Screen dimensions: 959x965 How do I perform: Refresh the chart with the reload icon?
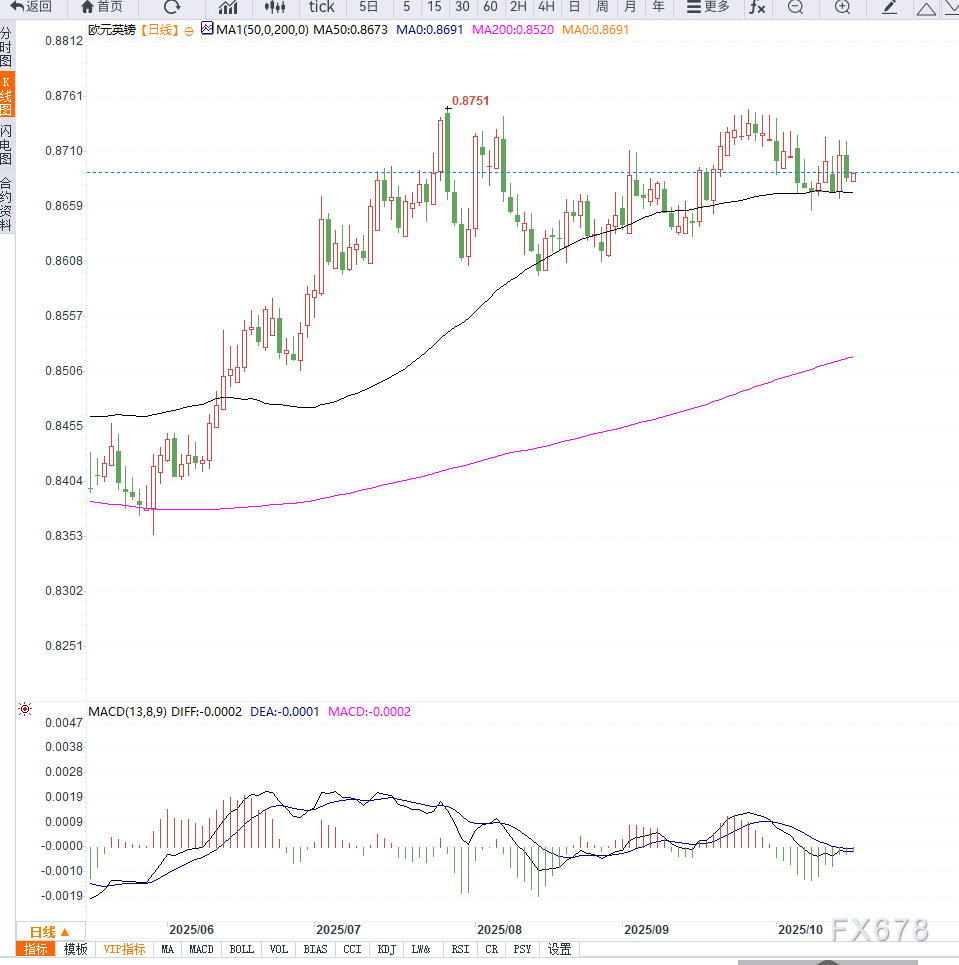(172, 7)
